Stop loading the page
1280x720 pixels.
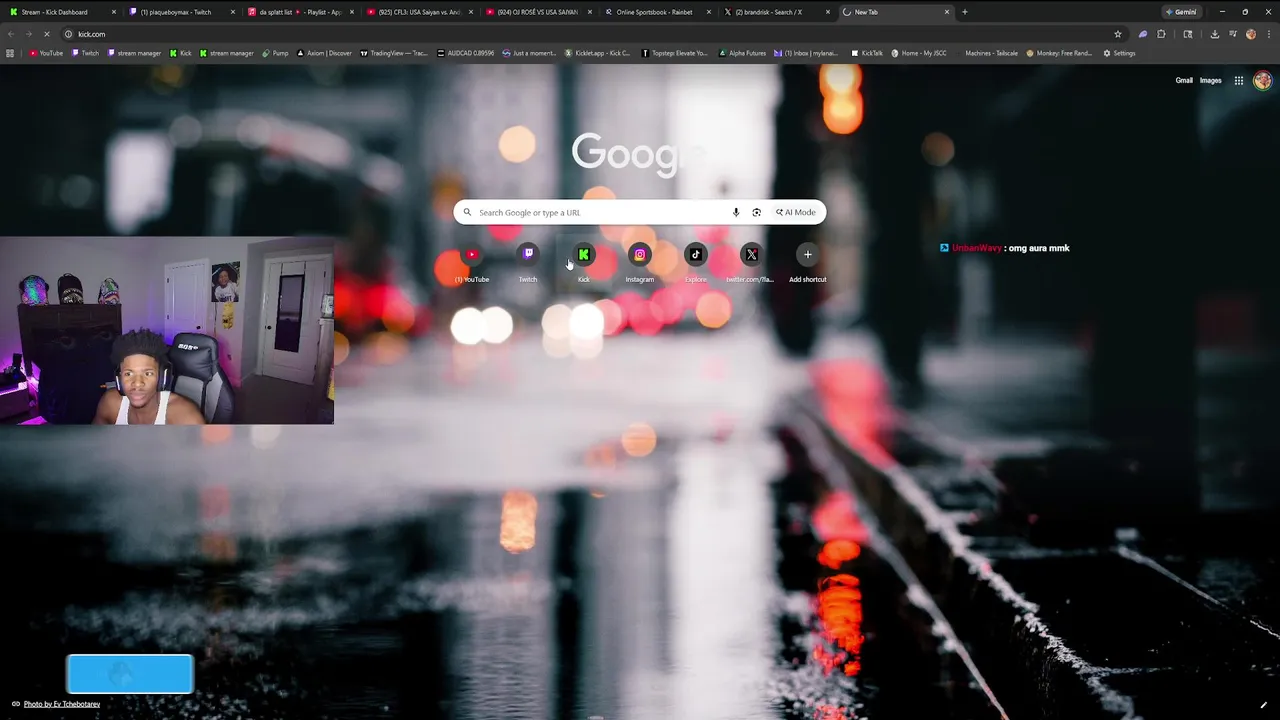46,34
